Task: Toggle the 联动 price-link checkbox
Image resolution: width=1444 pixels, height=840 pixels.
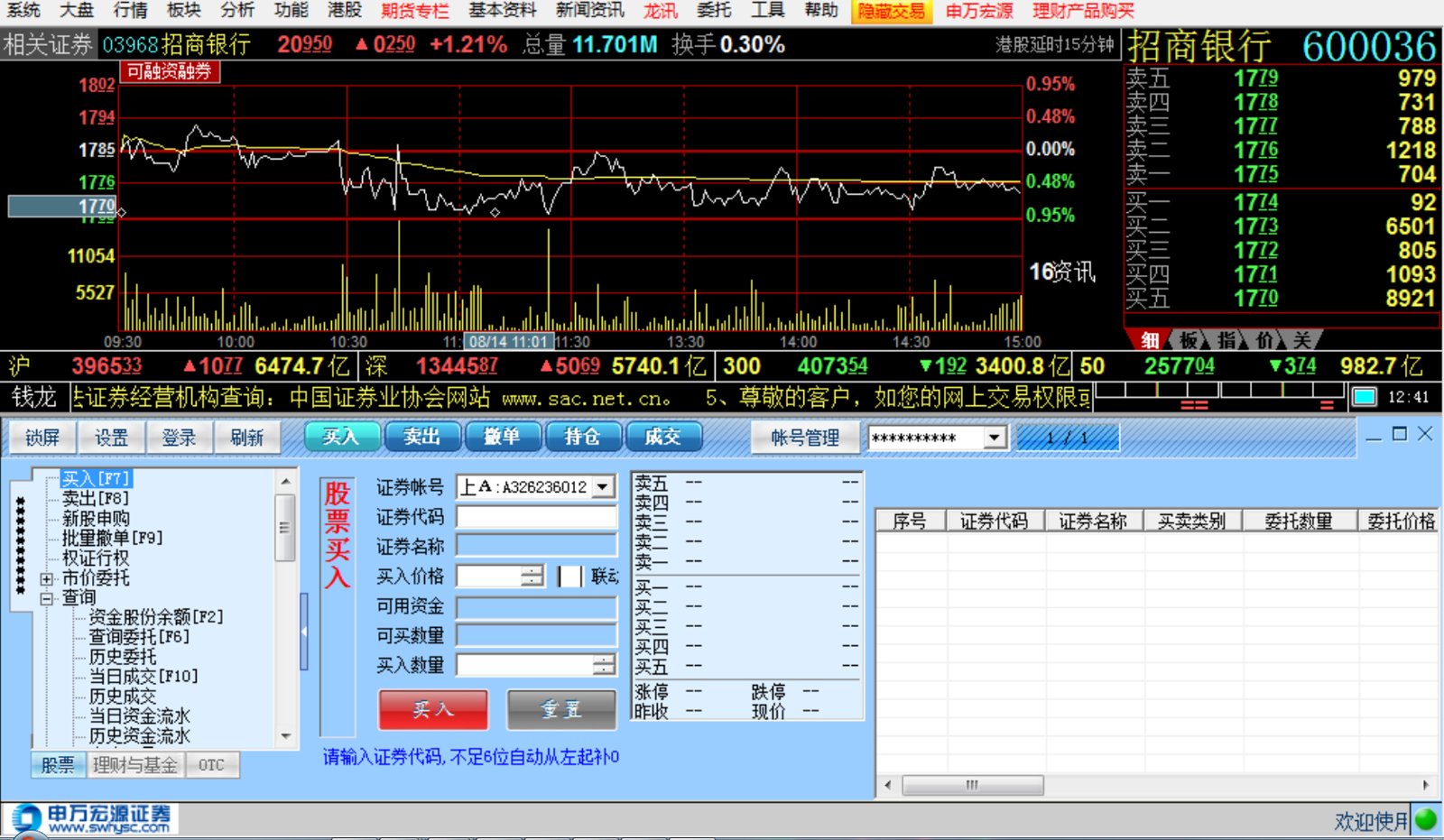Action: (x=571, y=577)
